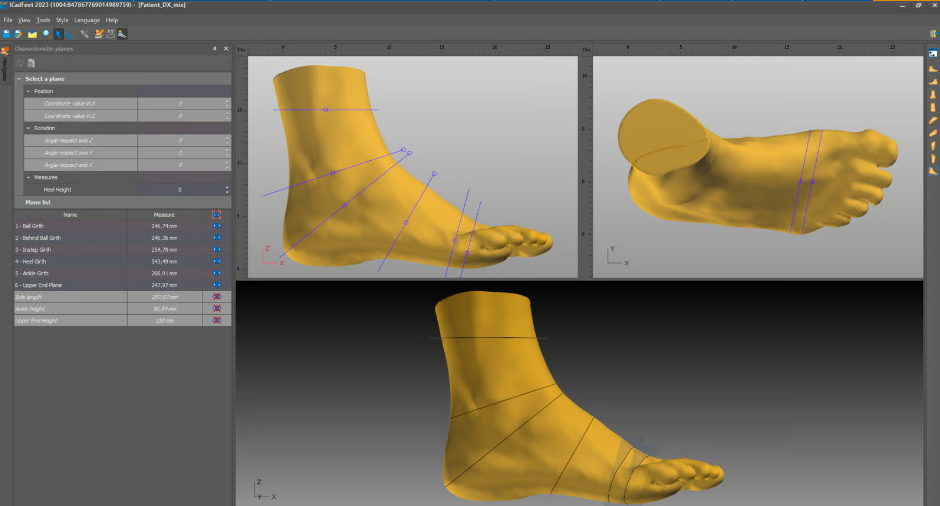Show the Upper End Height measure
This screenshot has height=506, width=940.
point(216,320)
